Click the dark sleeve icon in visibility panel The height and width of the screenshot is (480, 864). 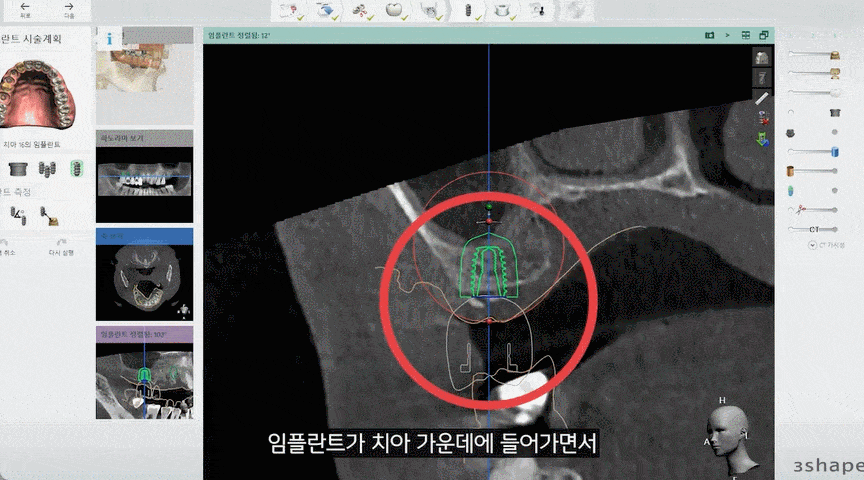pyautogui.click(x=835, y=112)
